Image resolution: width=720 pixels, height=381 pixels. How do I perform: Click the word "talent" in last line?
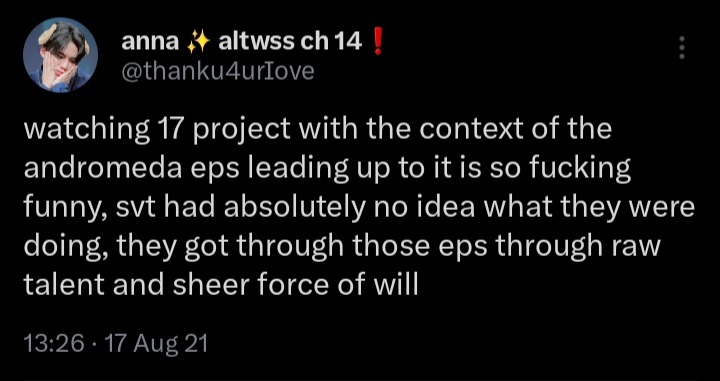tap(64, 286)
